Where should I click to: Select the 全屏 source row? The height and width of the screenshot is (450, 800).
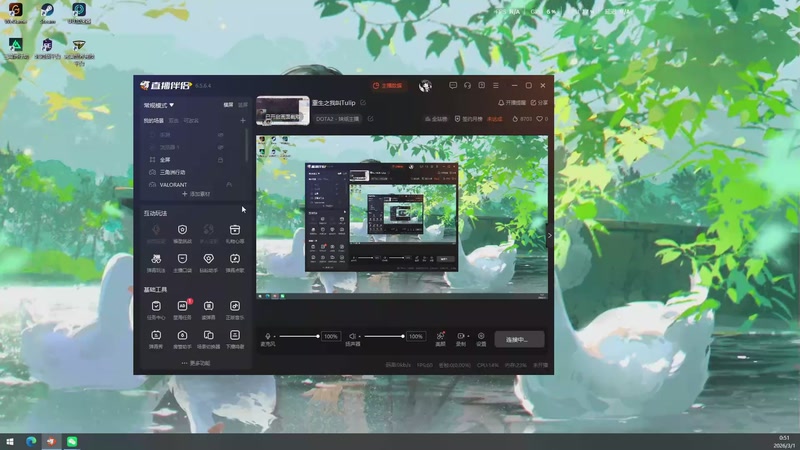click(x=194, y=160)
